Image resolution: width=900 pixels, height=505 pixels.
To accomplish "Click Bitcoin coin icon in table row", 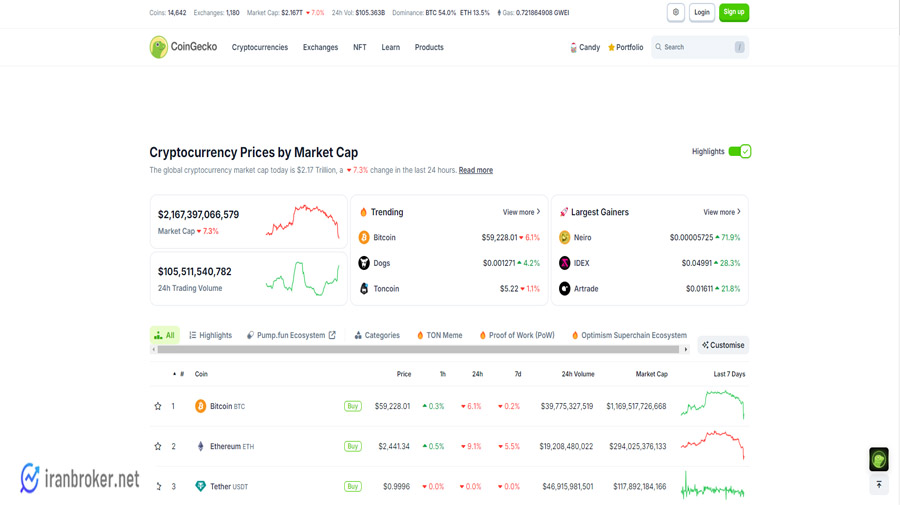I will pos(200,406).
